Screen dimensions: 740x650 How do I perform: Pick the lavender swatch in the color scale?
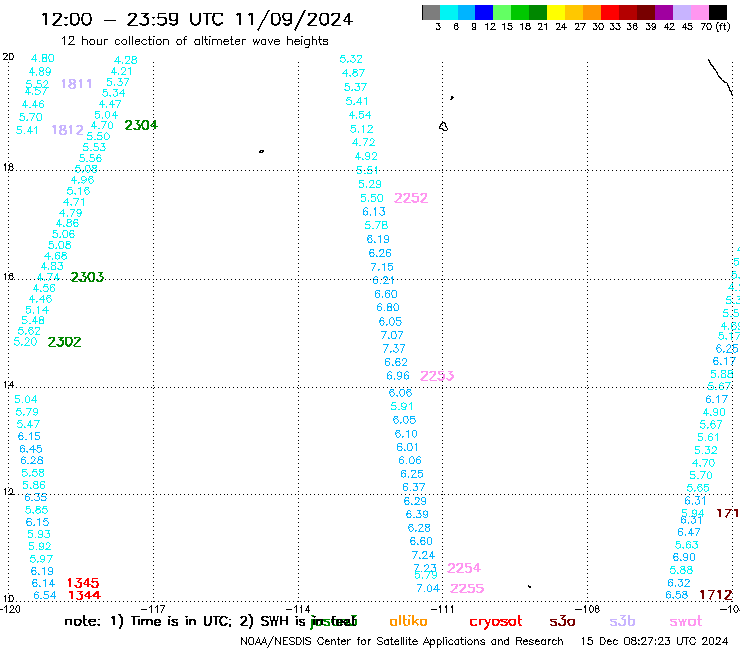[682, 12]
